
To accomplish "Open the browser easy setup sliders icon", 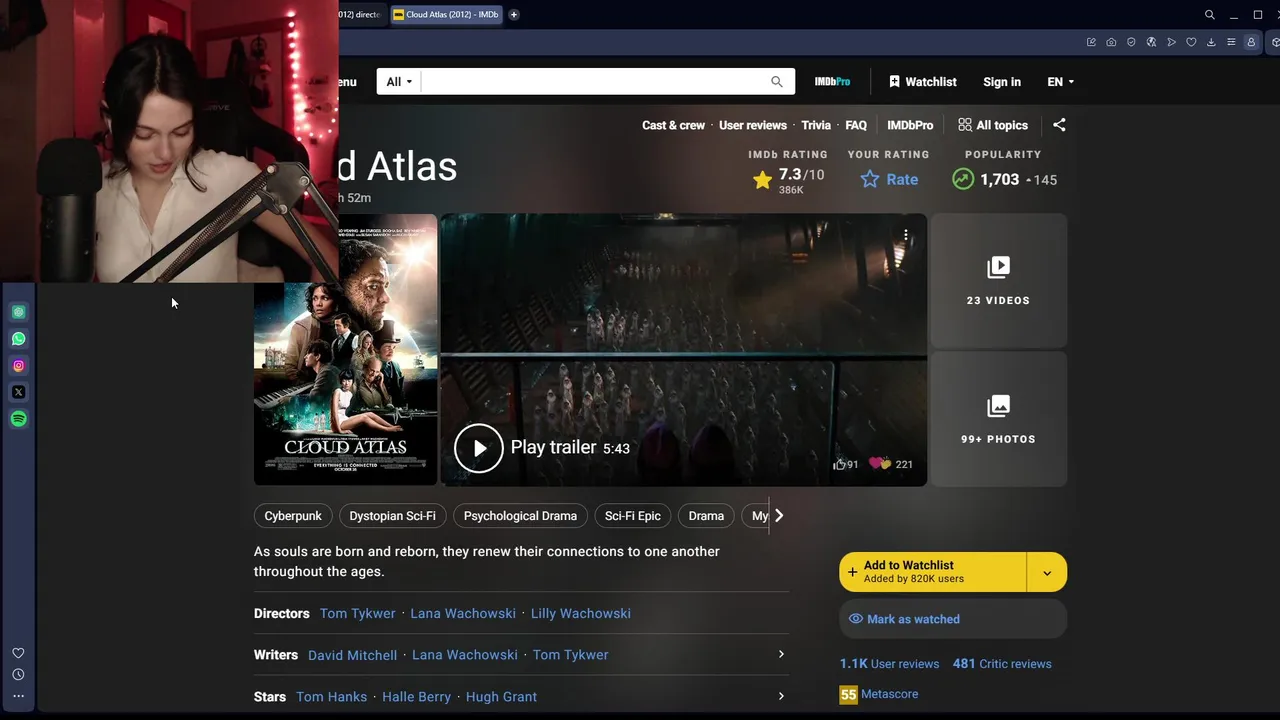I will click(1231, 42).
